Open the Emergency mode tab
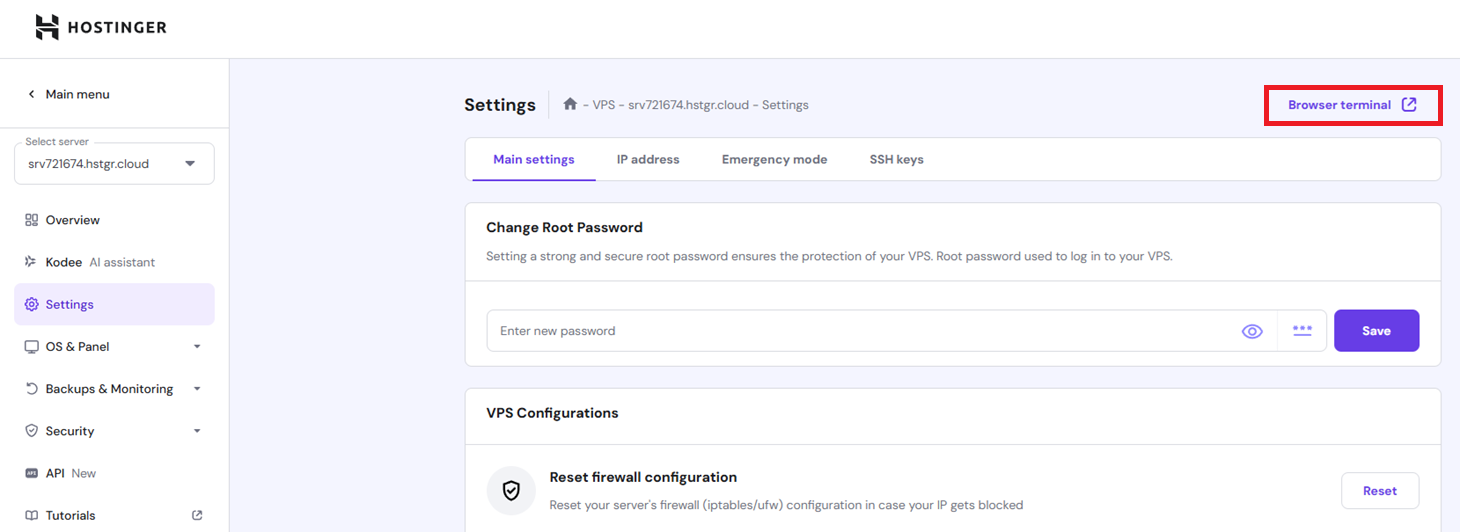This screenshot has height=532, width=1460. [x=774, y=160]
